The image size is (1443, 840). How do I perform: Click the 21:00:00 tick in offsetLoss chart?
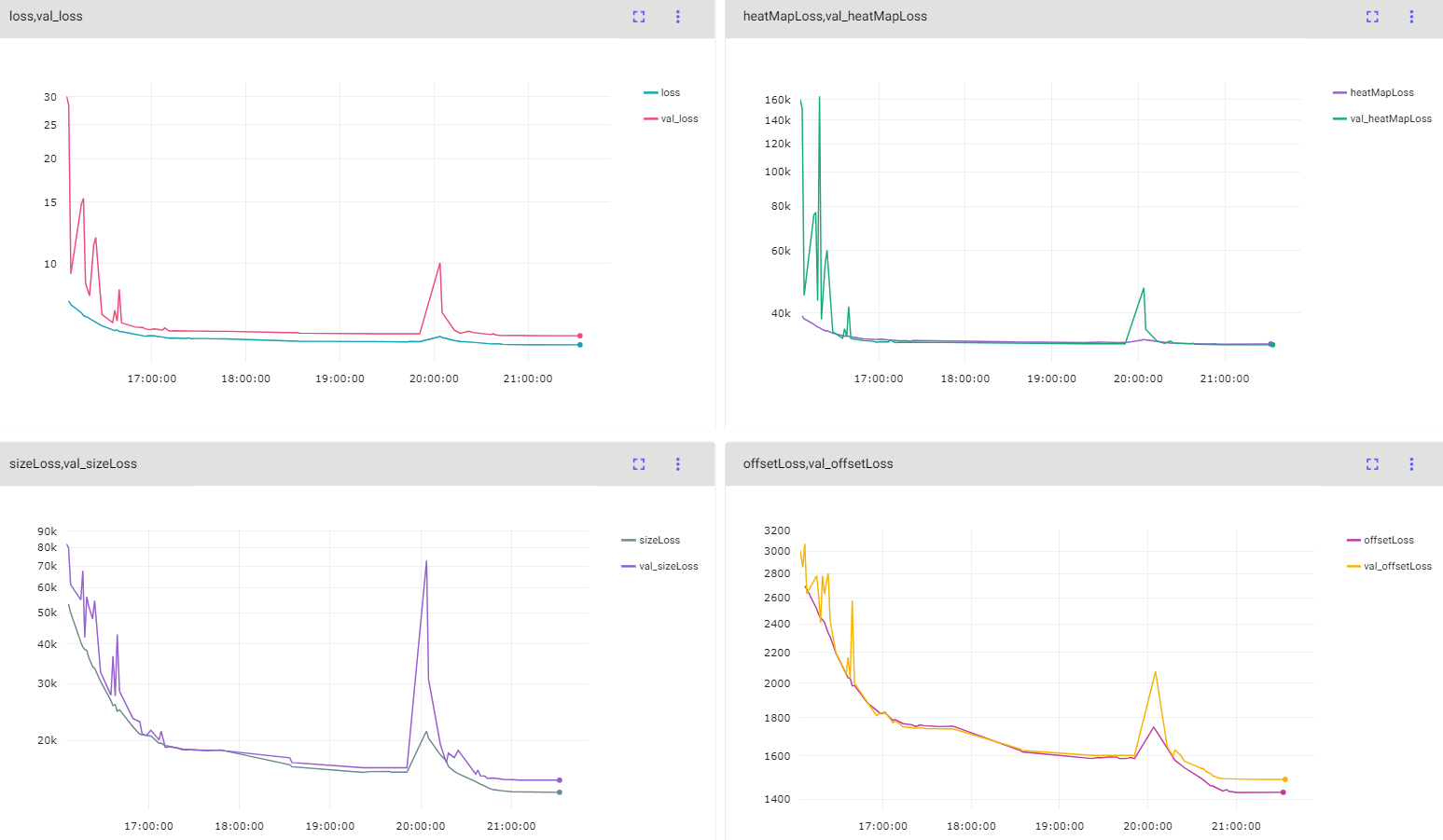pyautogui.click(x=1236, y=826)
